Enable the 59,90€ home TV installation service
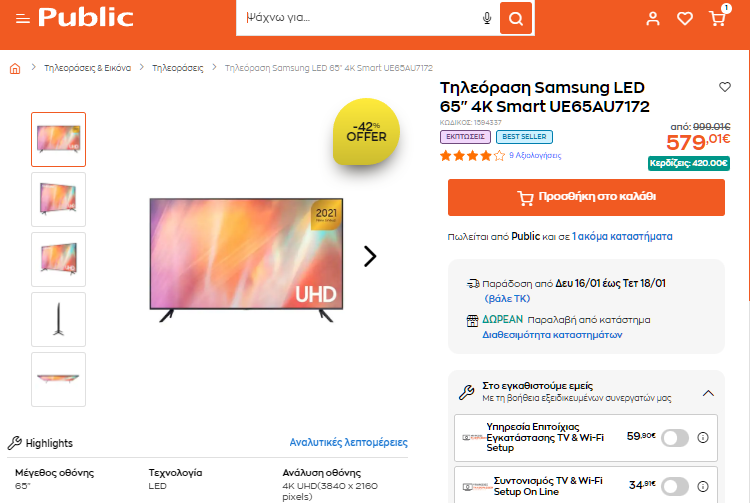Image resolution: width=750 pixels, height=503 pixels. pyautogui.click(x=675, y=437)
